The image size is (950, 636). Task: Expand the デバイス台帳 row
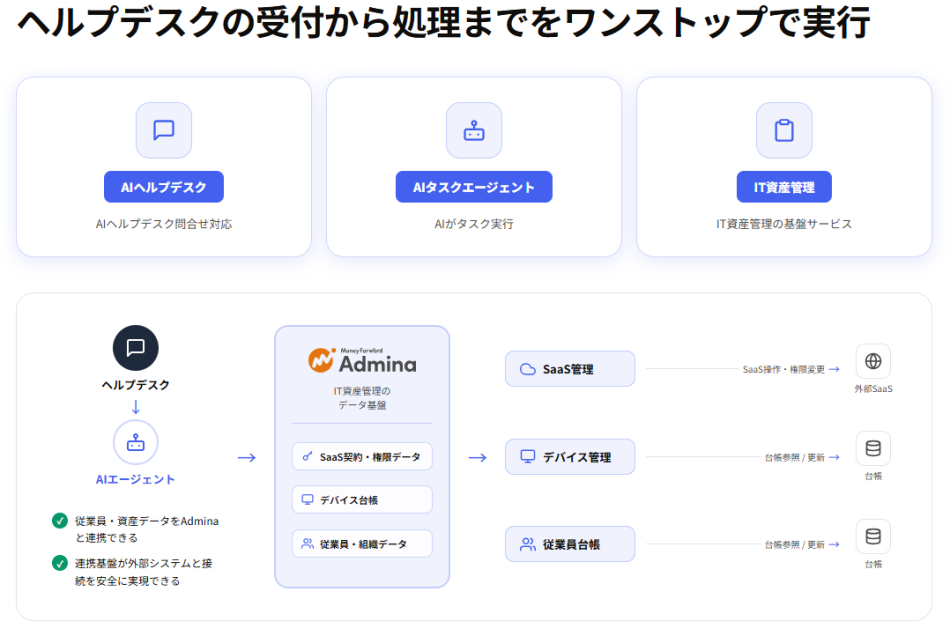coord(362,499)
